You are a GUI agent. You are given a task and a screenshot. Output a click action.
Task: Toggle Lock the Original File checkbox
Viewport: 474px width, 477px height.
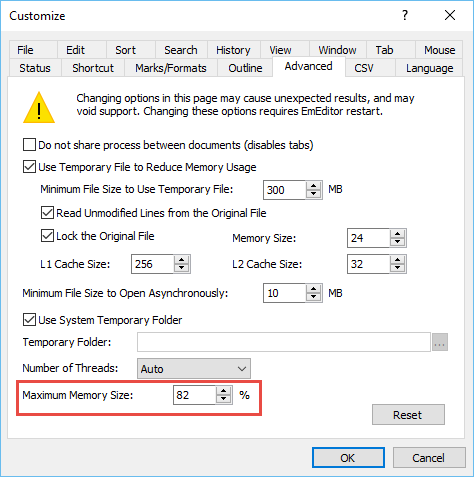47,236
